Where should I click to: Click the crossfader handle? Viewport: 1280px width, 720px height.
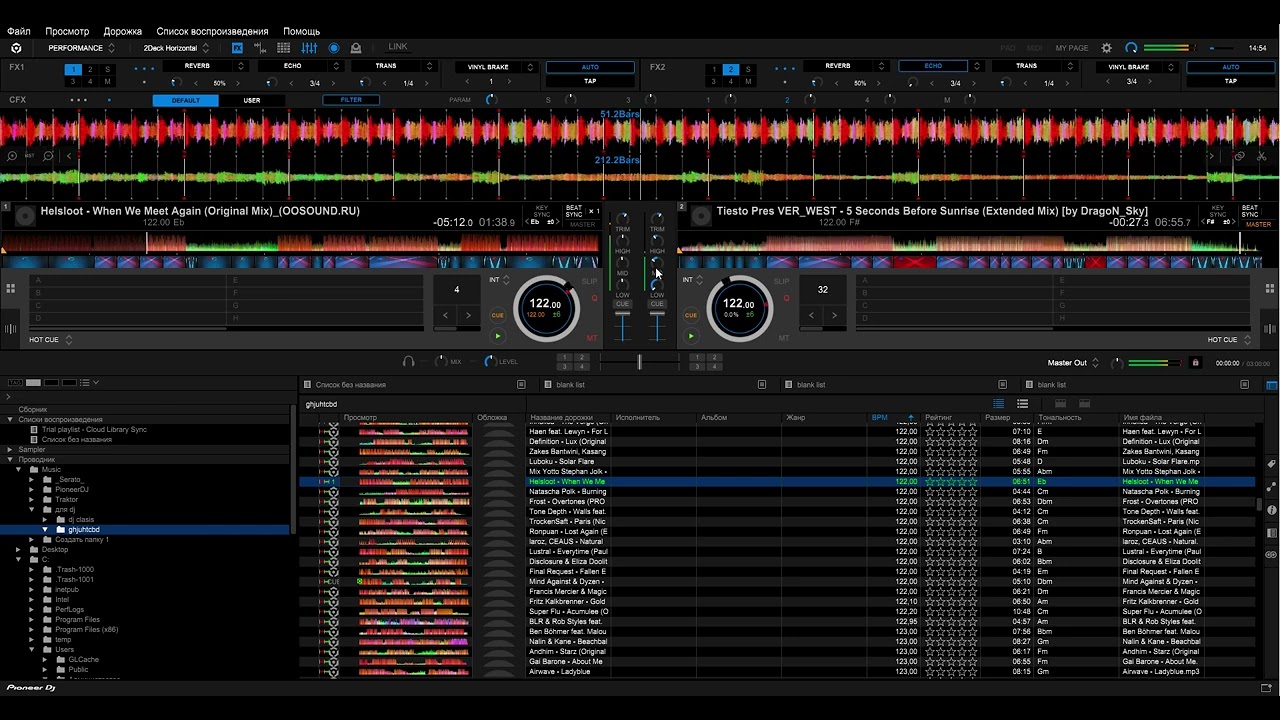pyautogui.click(x=640, y=362)
